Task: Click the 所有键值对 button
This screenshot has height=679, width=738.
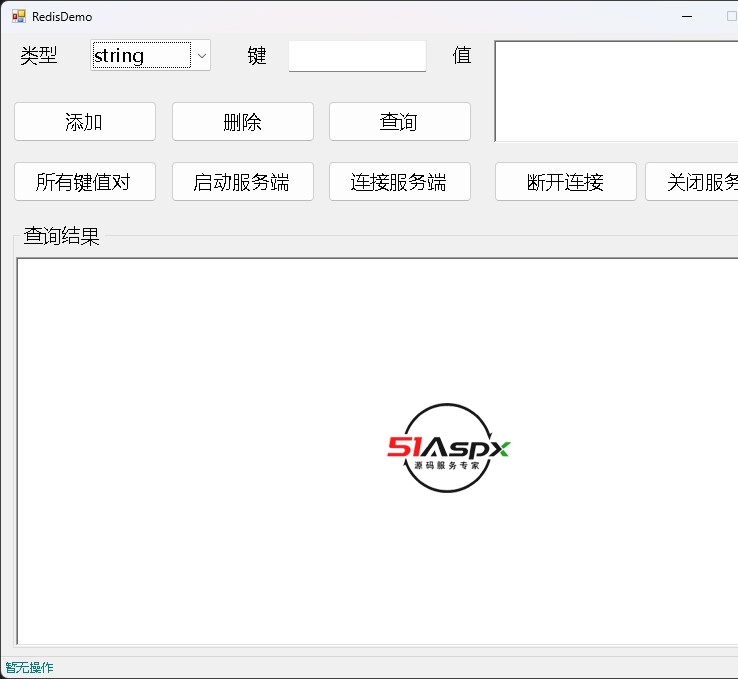Action: (85, 182)
